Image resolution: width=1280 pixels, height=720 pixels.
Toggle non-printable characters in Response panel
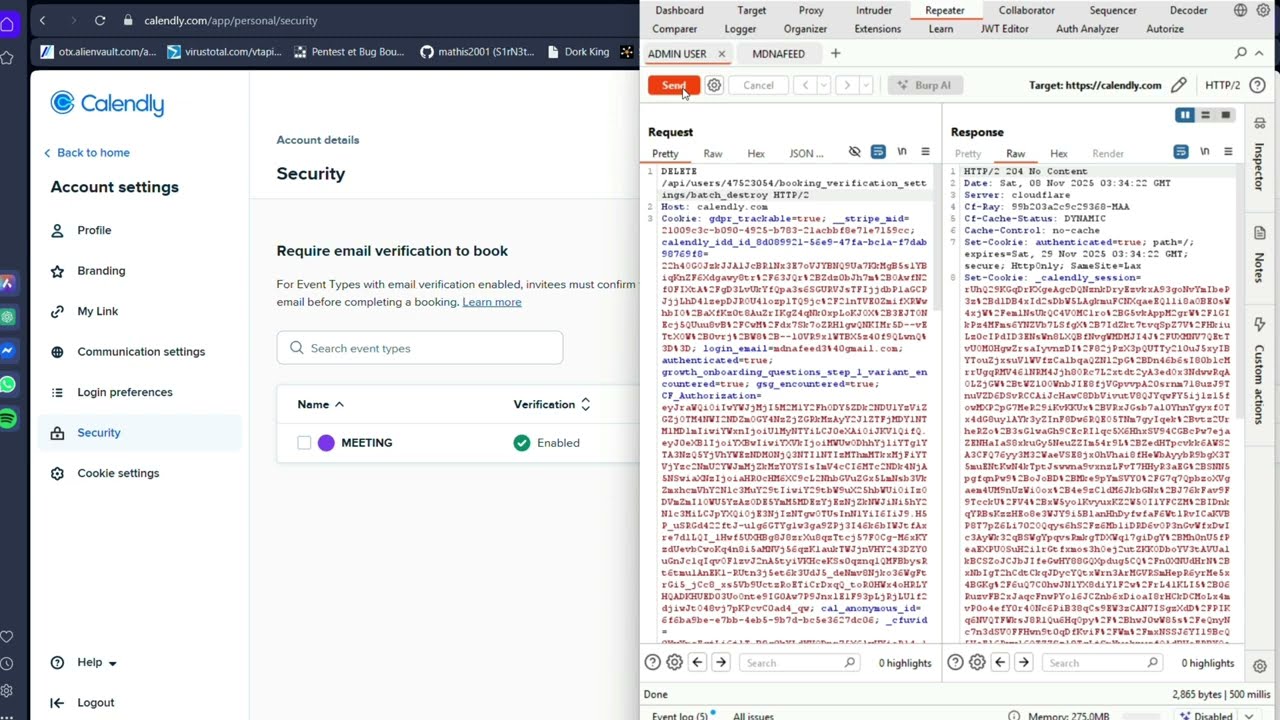[x=1205, y=152]
